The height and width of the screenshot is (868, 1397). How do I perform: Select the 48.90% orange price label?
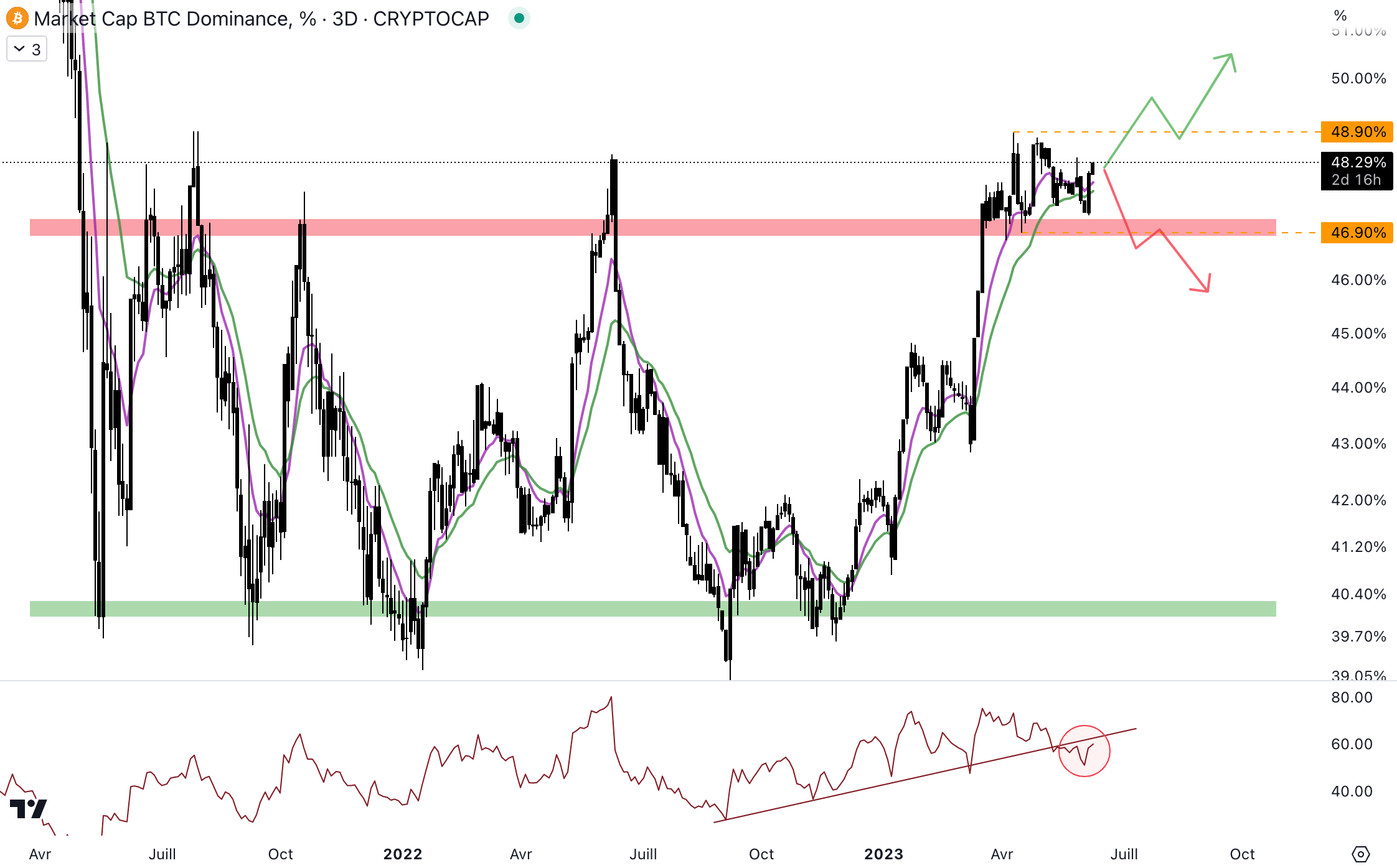1357,132
